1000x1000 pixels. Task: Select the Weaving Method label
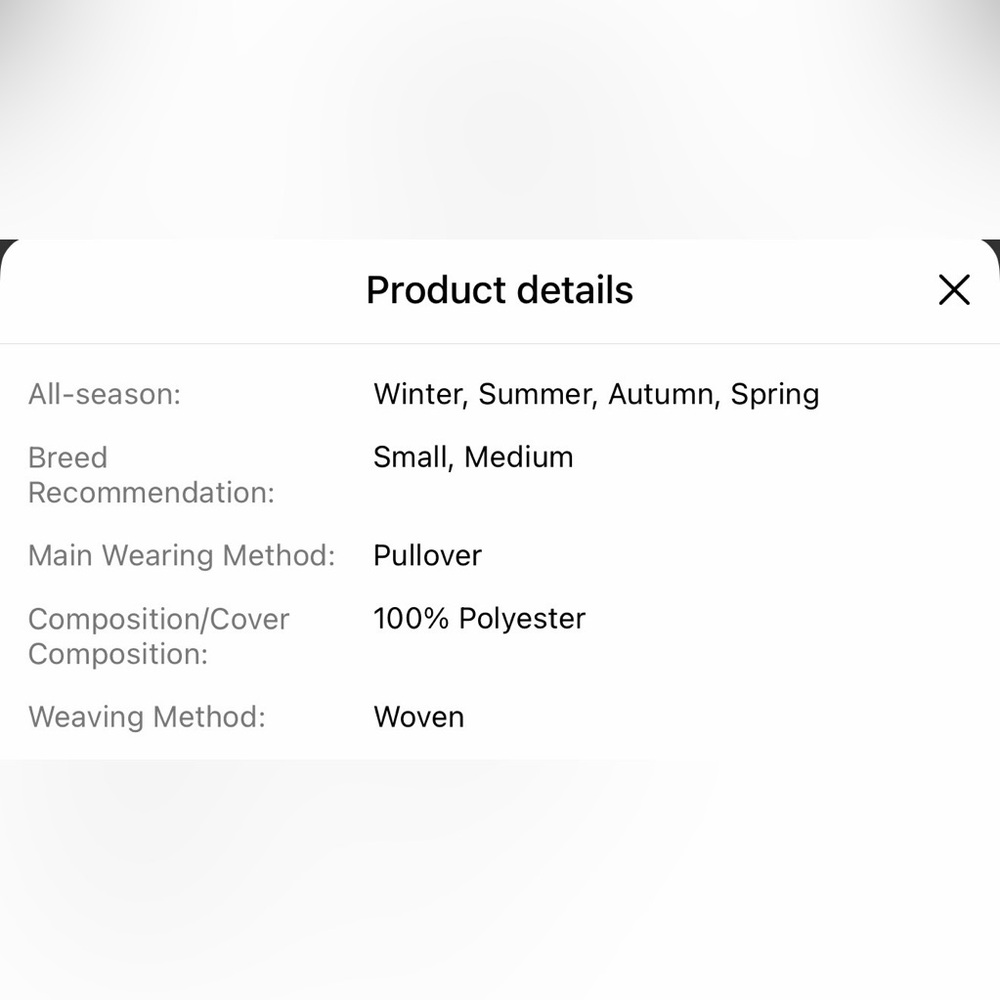[x=147, y=717]
